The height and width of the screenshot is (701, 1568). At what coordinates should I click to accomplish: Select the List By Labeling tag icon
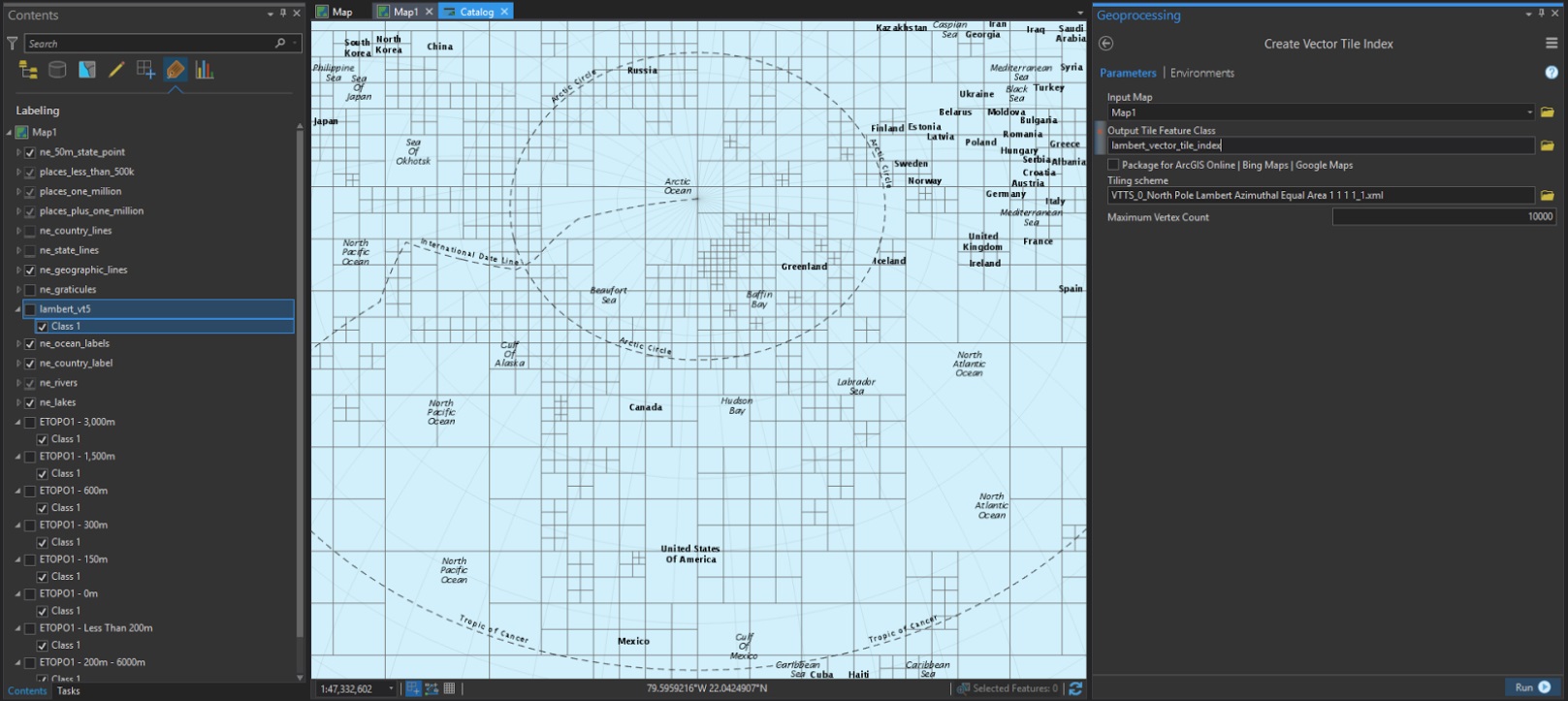(x=176, y=70)
